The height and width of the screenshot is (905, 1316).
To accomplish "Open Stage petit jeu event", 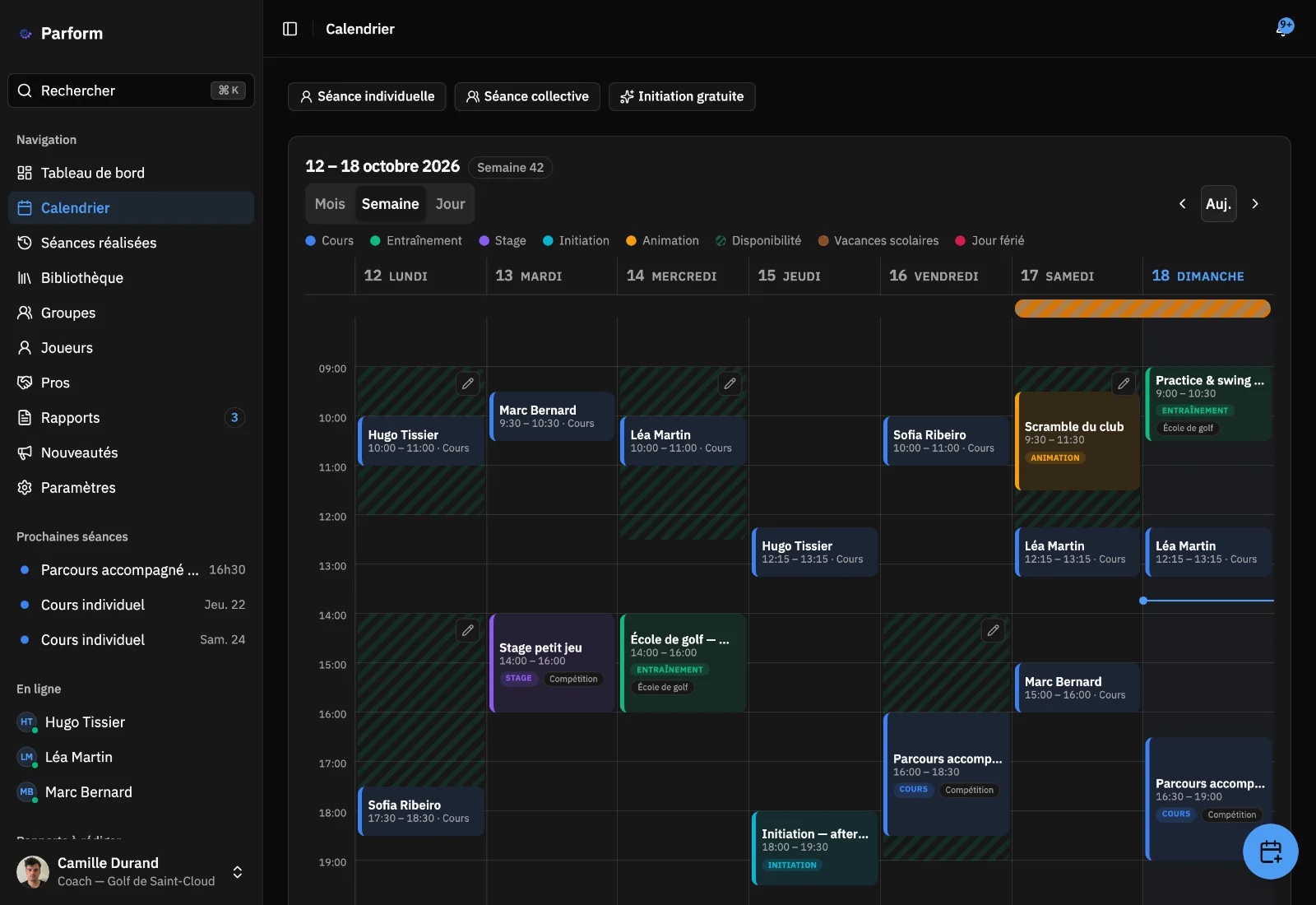I will (552, 663).
